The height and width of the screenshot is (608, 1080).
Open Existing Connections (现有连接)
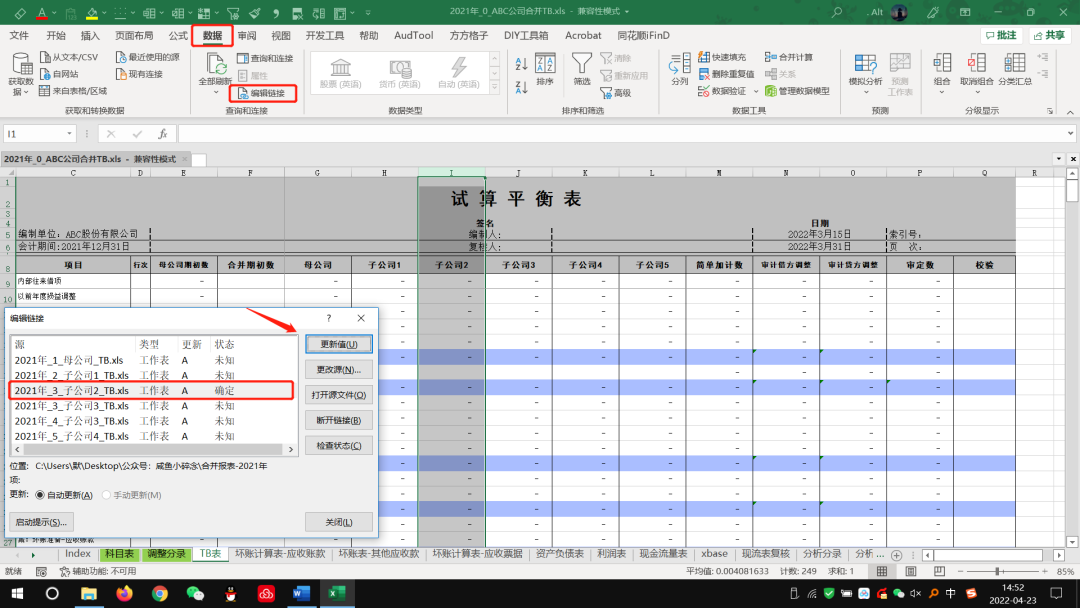click(x=139, y=74)
